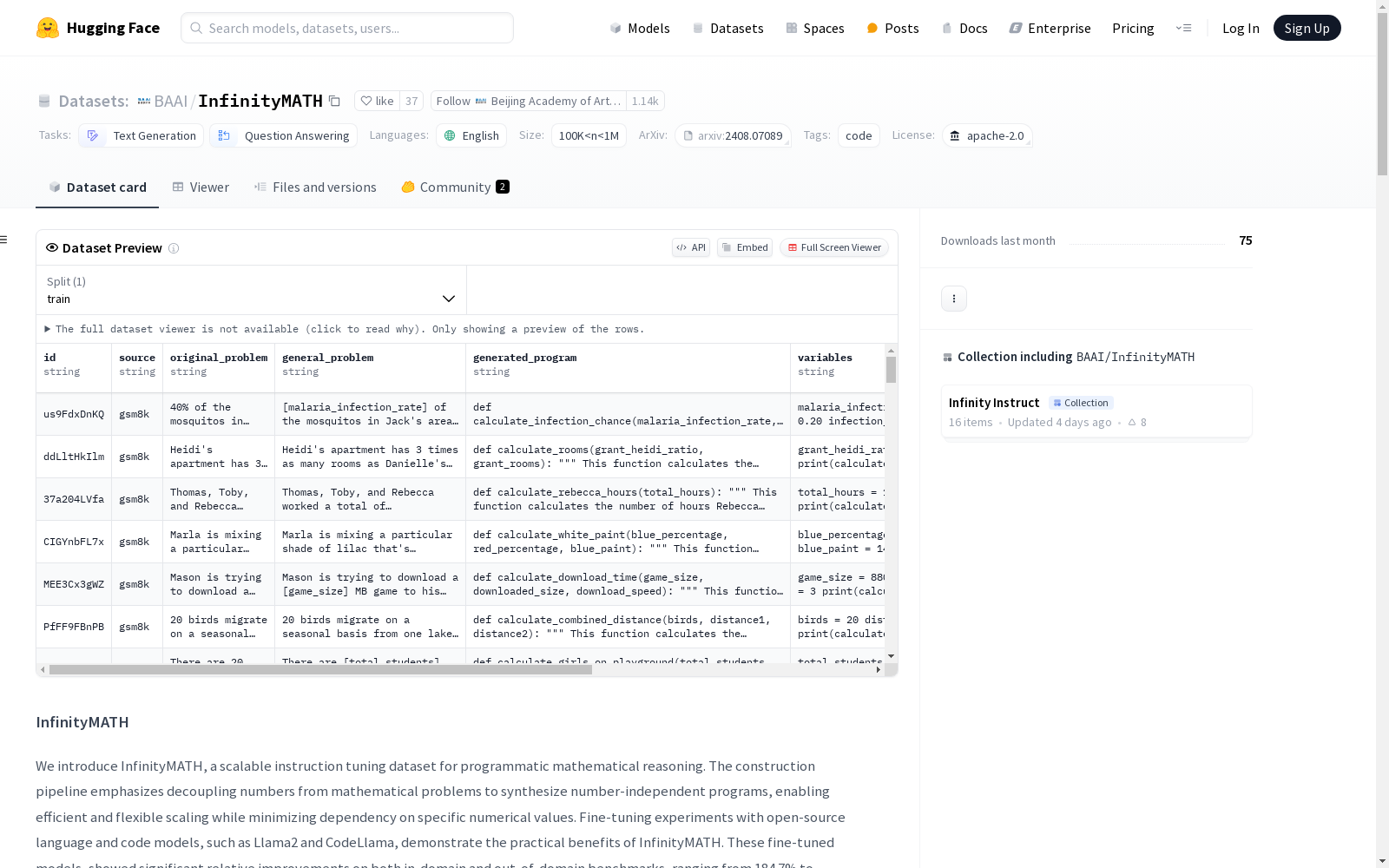The height and width of the screenshot is (868, 1389).
Task: Click the table vertical scrollbar thumb
Action: pyautogui.click(x=891, y=369)
